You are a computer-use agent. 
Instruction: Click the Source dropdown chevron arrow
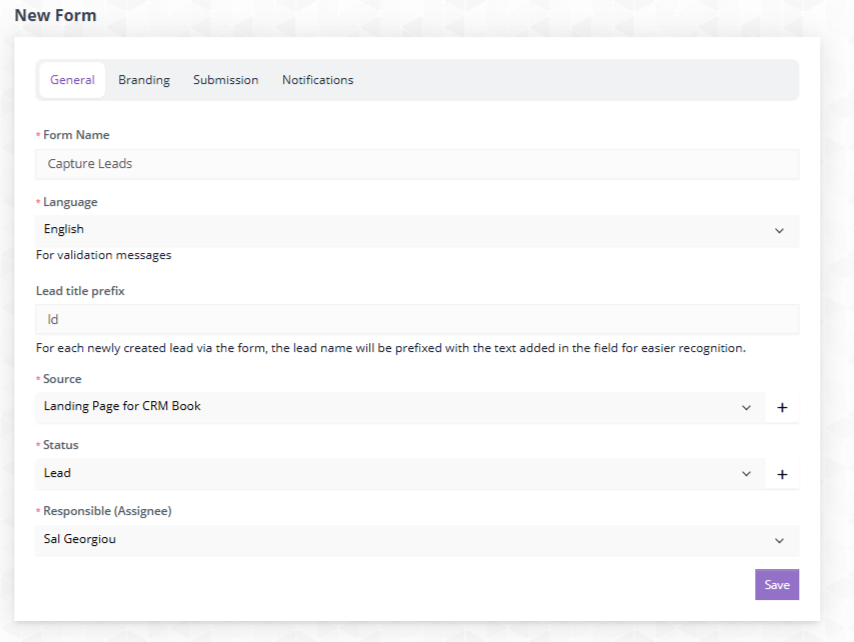746,408
